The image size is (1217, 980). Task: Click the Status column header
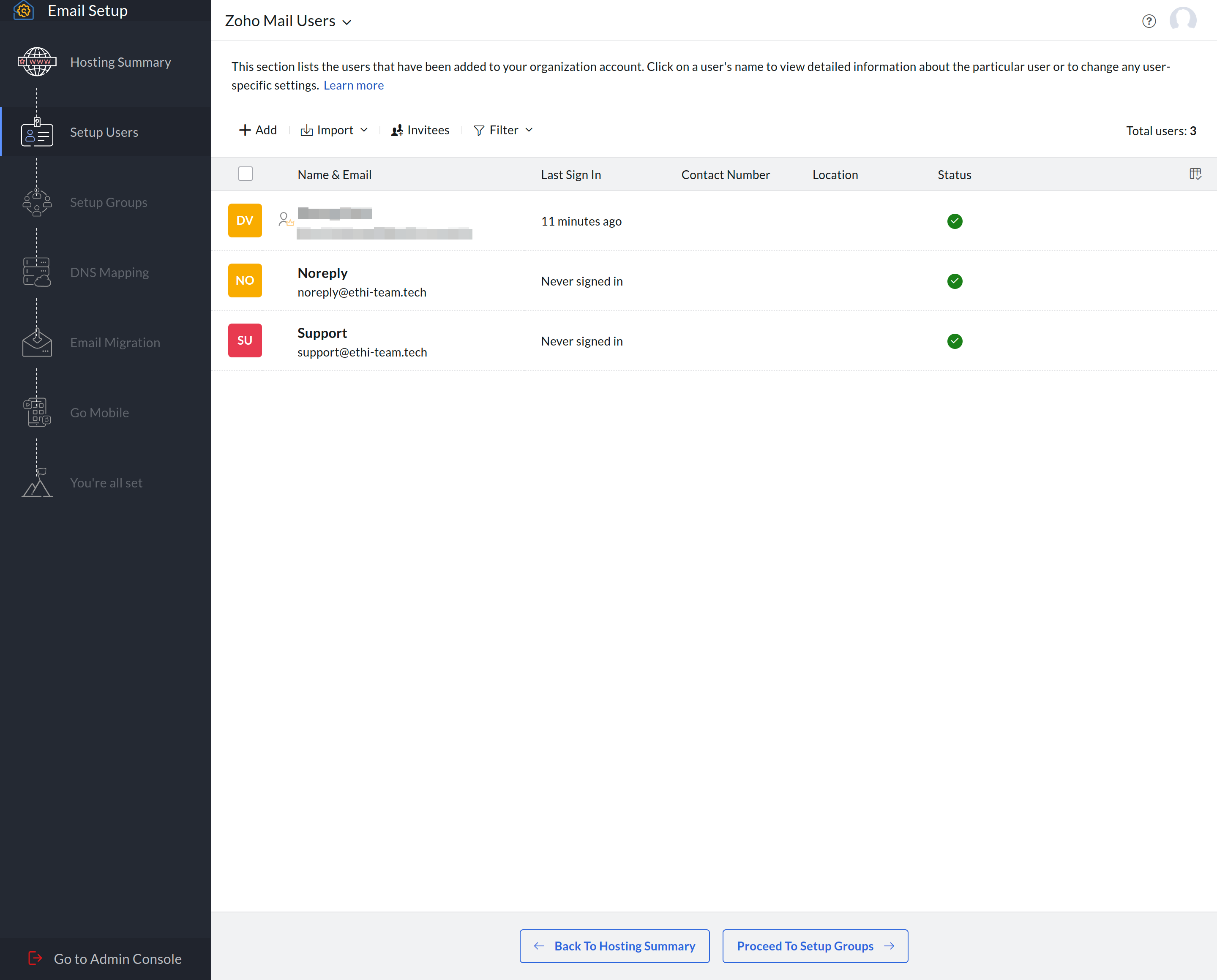[955, 174]
